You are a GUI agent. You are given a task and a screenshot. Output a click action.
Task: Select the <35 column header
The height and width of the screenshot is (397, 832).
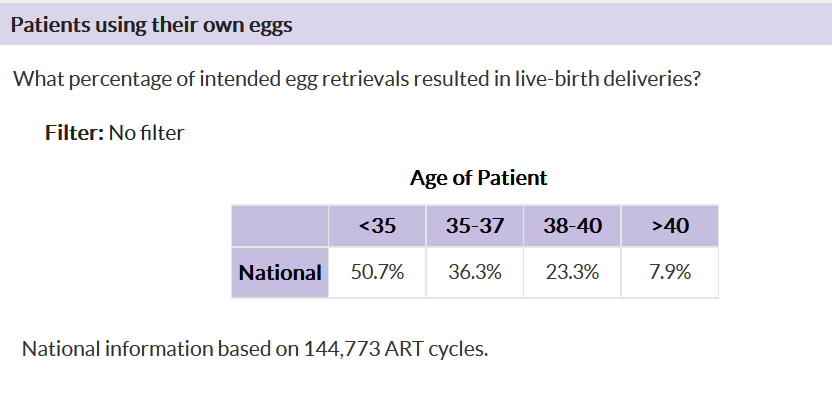pos(377,226)
